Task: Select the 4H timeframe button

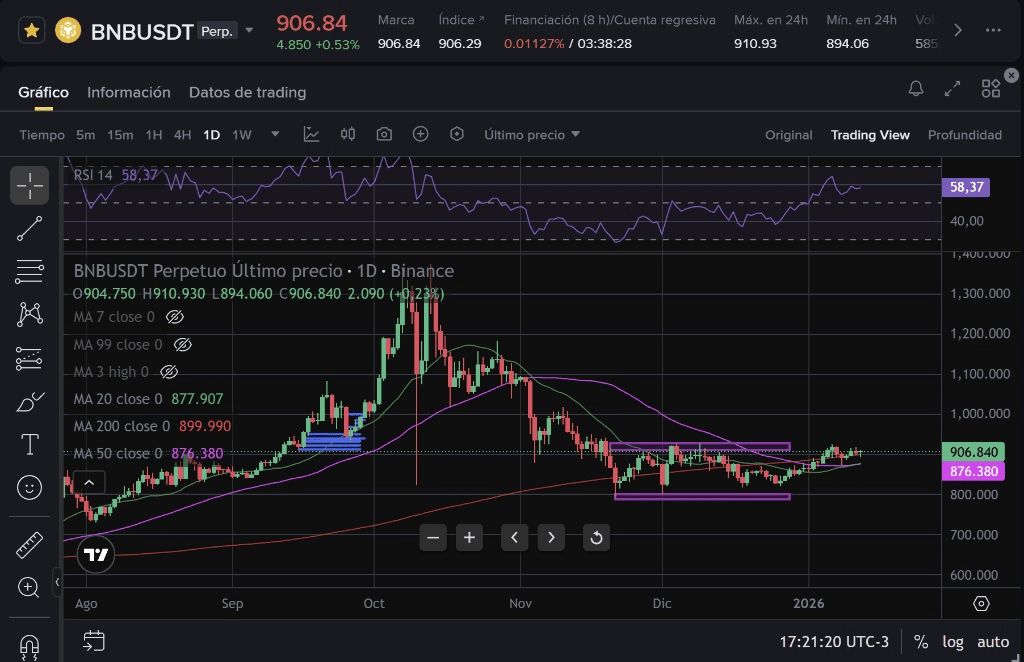Action: [182, 134]
